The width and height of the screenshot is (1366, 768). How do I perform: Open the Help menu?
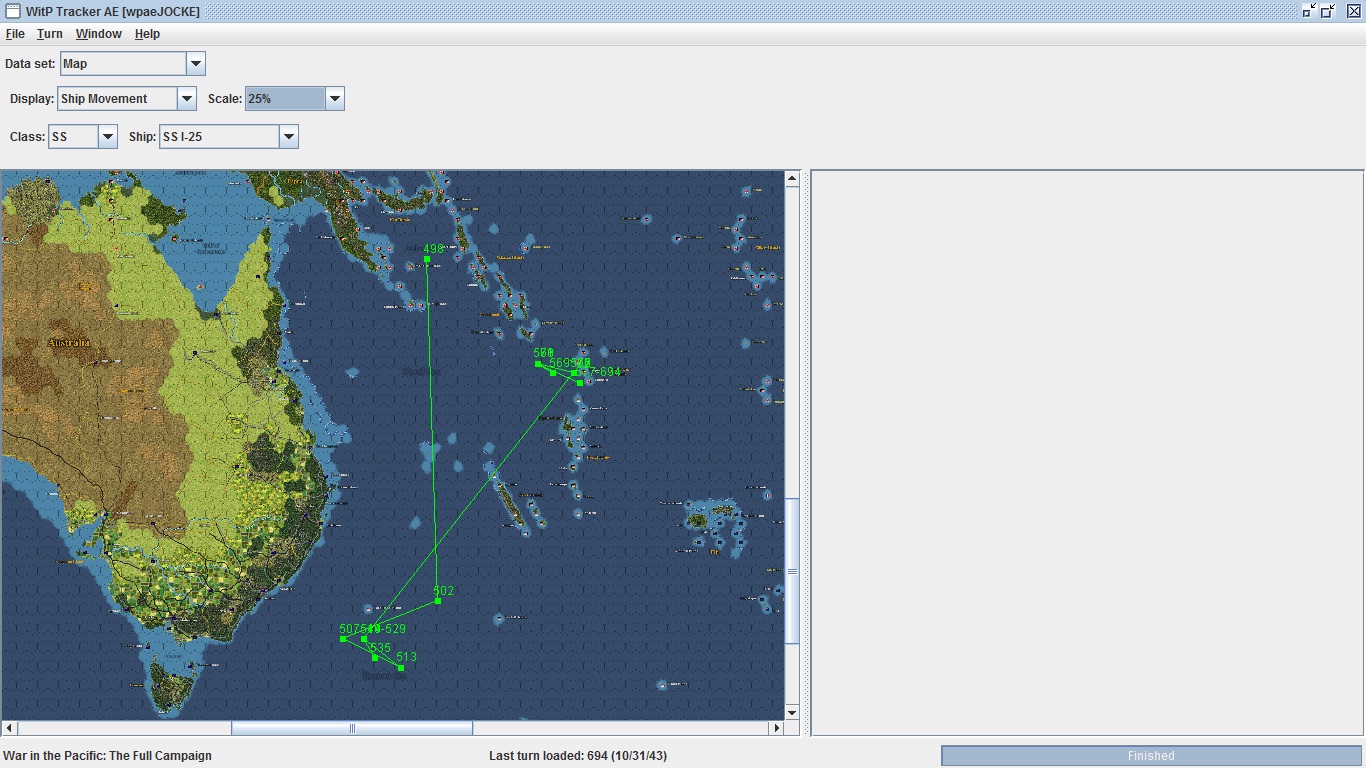click(147, 34)
